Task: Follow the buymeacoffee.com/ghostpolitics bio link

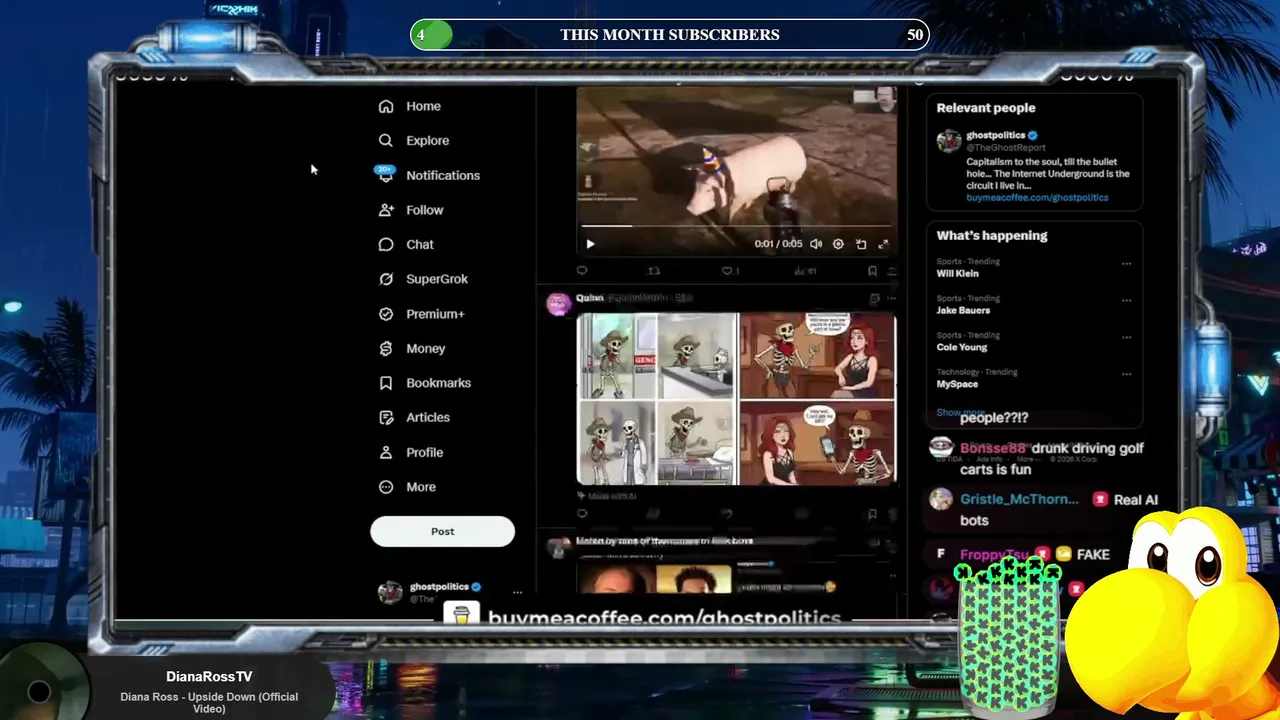Action: coord(1037,198)
